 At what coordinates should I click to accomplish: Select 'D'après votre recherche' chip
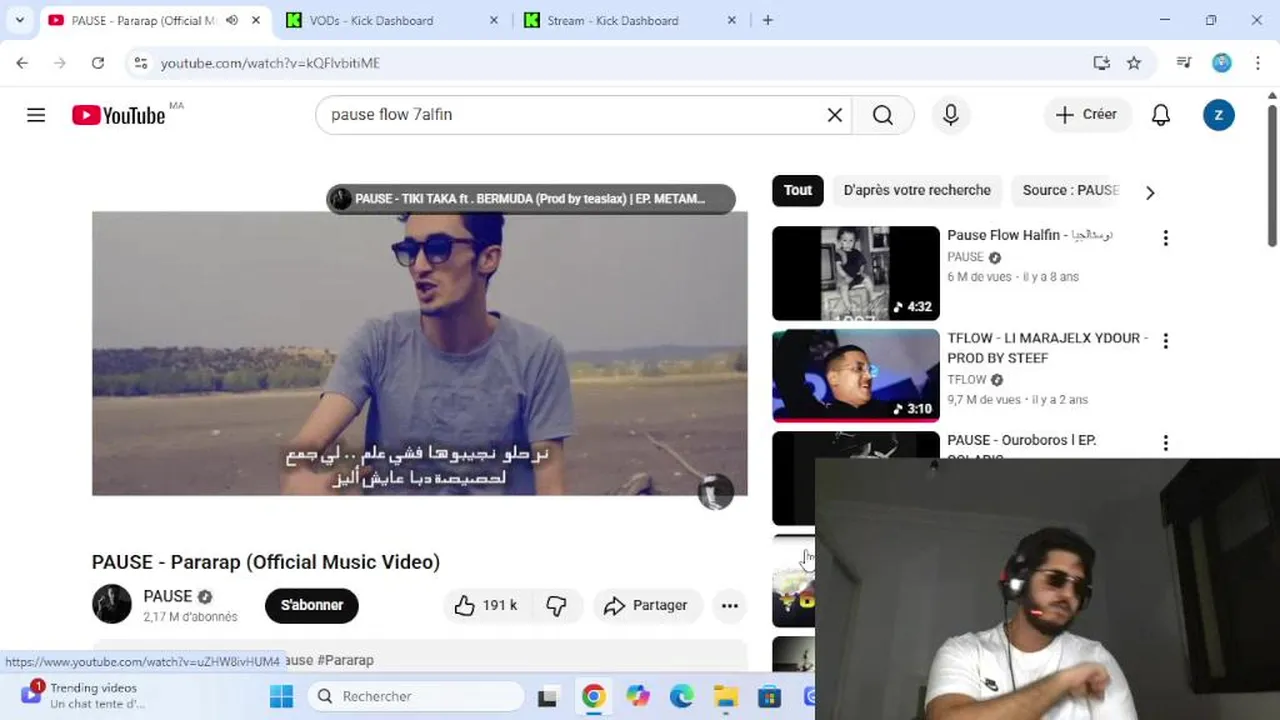(x=917, y=190)
